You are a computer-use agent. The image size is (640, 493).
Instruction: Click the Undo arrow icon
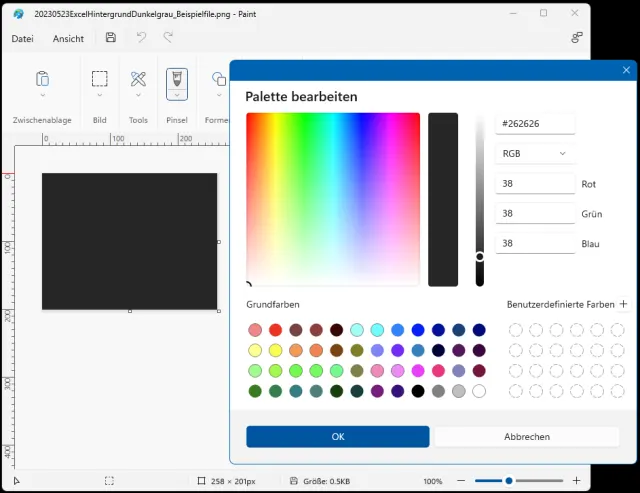click(141, 38)
